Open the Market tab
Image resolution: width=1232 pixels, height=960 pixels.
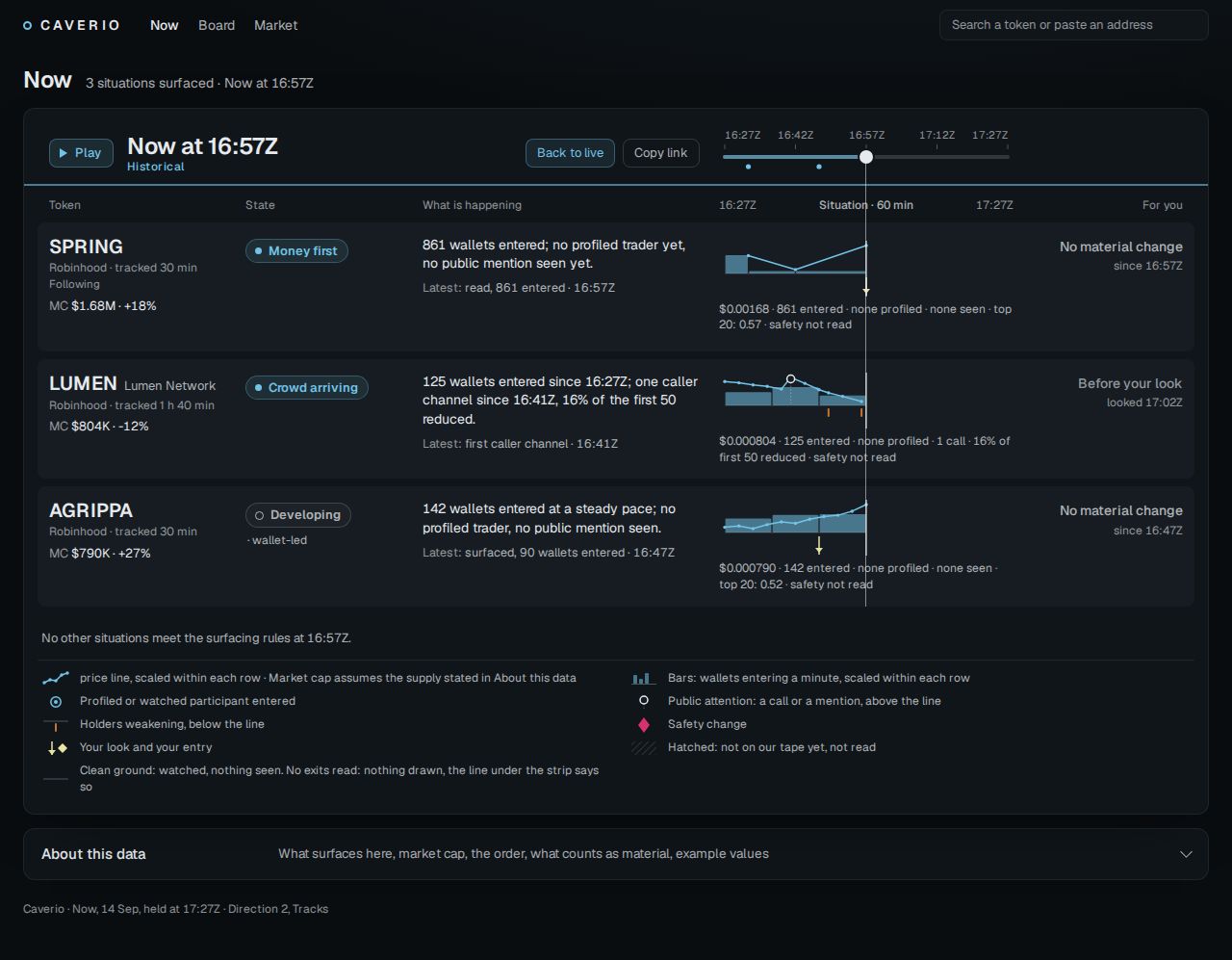[275, 25]
